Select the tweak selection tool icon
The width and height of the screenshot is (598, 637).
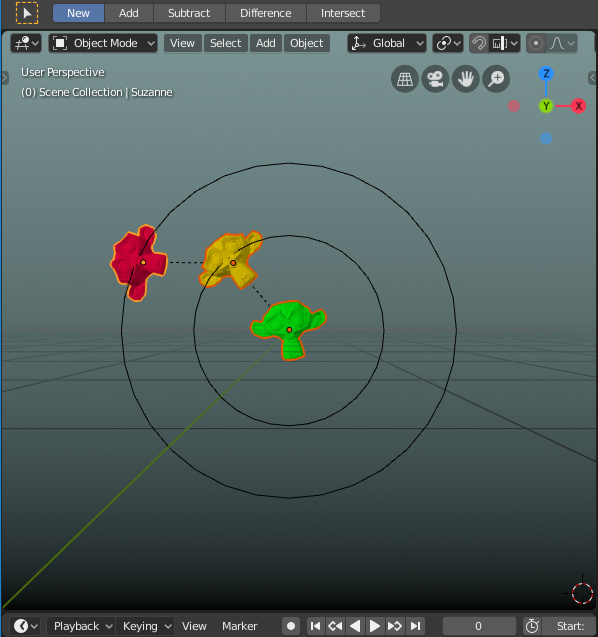(x=27, y=13)
